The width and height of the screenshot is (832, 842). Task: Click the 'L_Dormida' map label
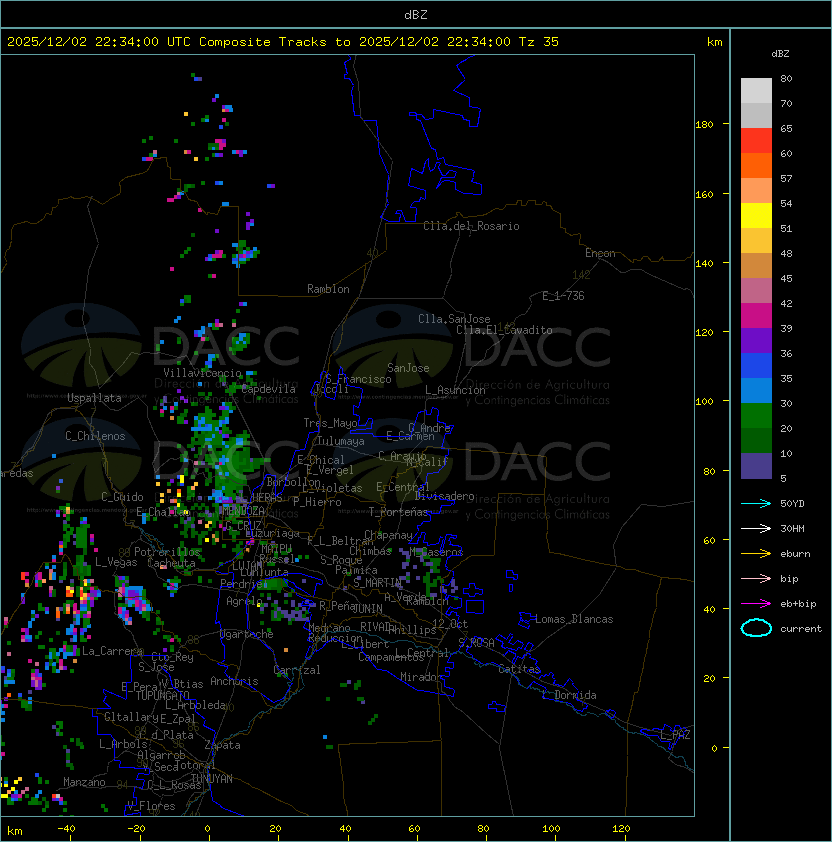point(569,695)
